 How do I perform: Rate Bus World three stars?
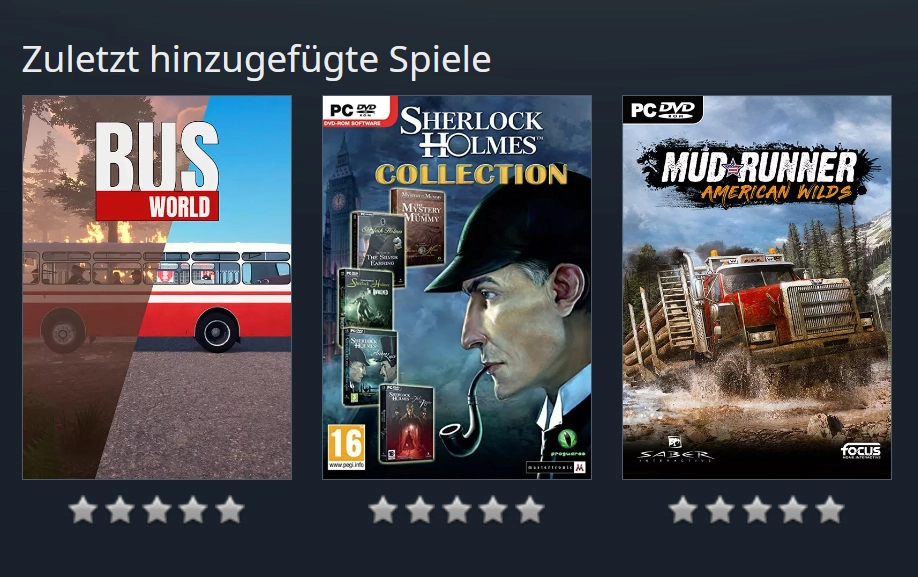[157, 510]
